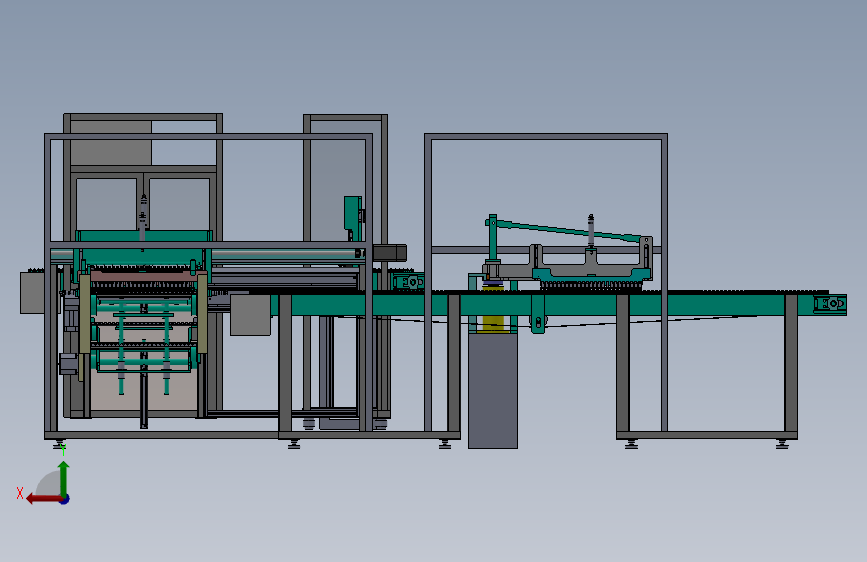Select the tall gray cabinet beneath the conveyor
Image resolution: width=867 pixels, height=562 pixels.
point(493,390)
